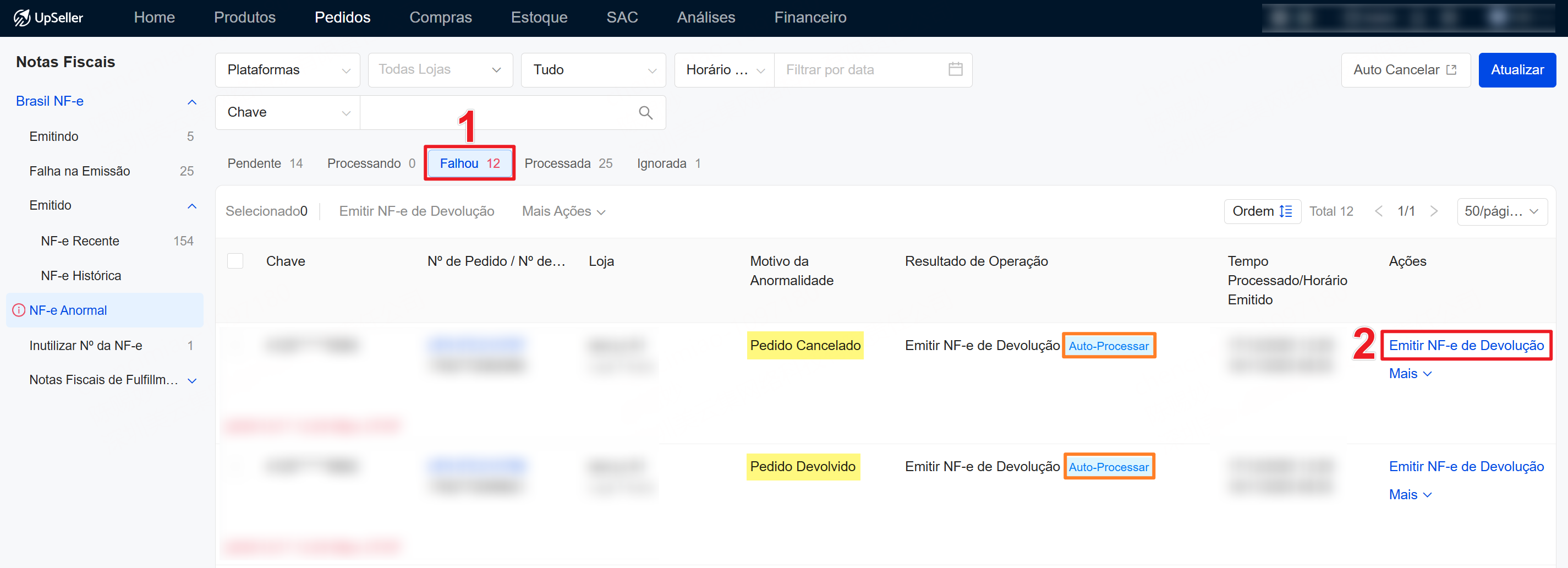
Task: Expand Notas Fiscais de Fulfillment section
Action: click(192, 380)
